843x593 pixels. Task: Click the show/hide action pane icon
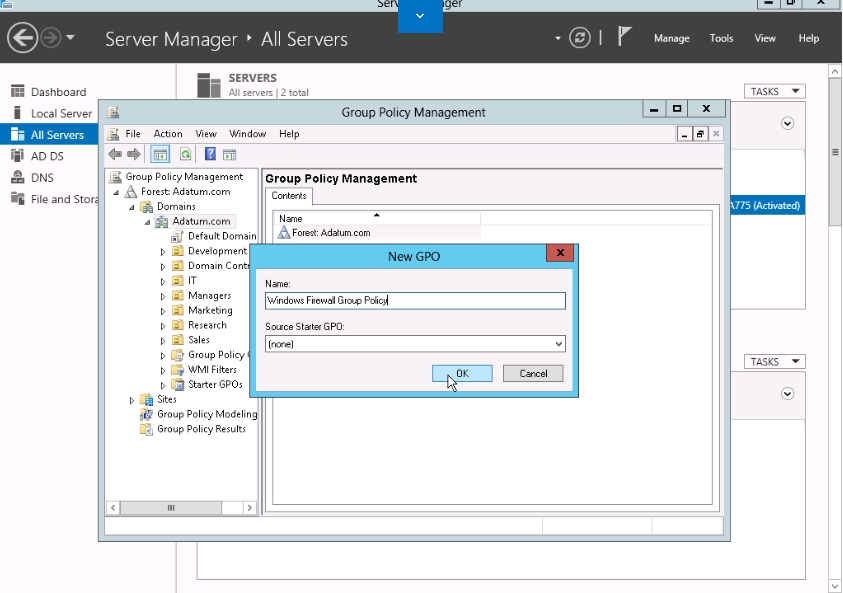230,155
